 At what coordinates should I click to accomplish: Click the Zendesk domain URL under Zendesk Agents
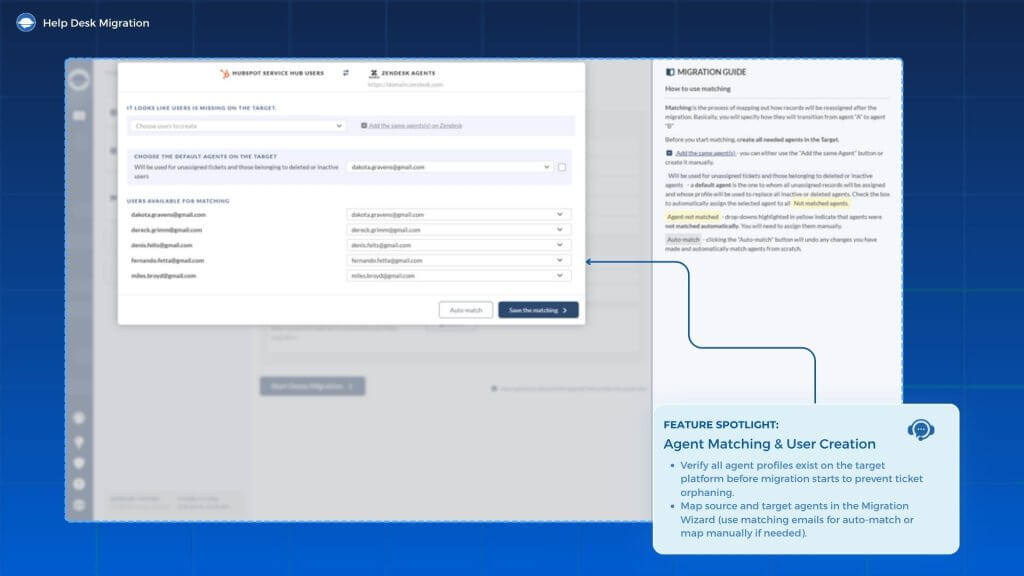tap(405, 84)
